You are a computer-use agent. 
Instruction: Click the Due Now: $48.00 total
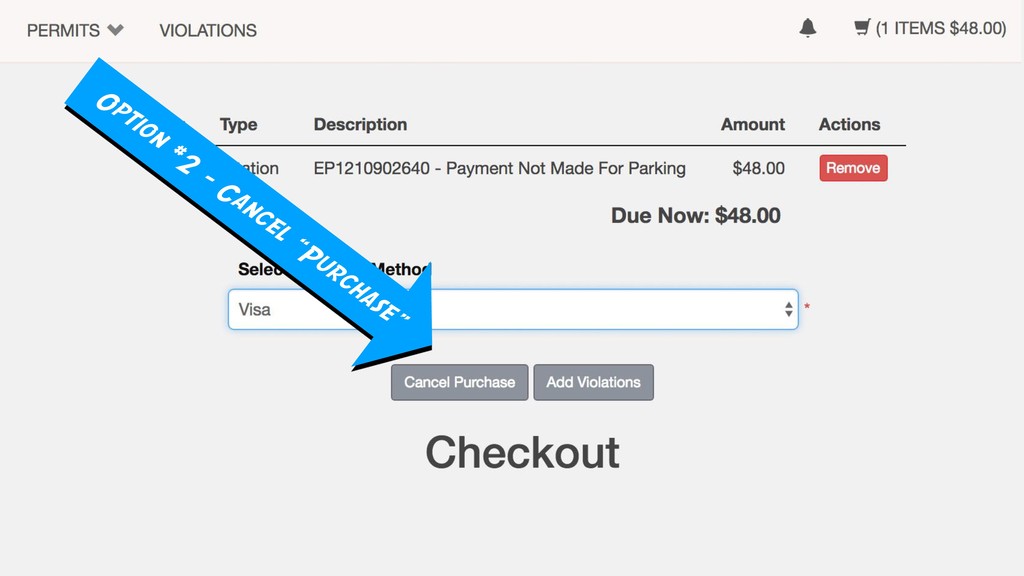point(696,216)
